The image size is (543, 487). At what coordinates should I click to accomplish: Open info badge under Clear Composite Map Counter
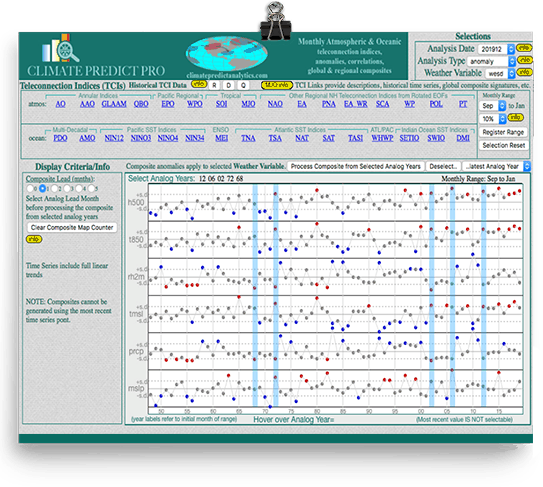[x=34, y=239]
